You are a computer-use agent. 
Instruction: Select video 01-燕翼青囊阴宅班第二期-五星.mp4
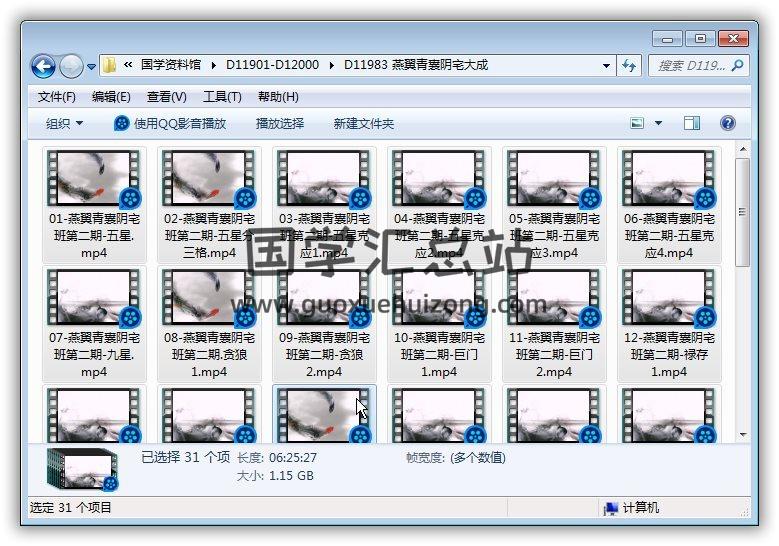click(x=94, y=205)
